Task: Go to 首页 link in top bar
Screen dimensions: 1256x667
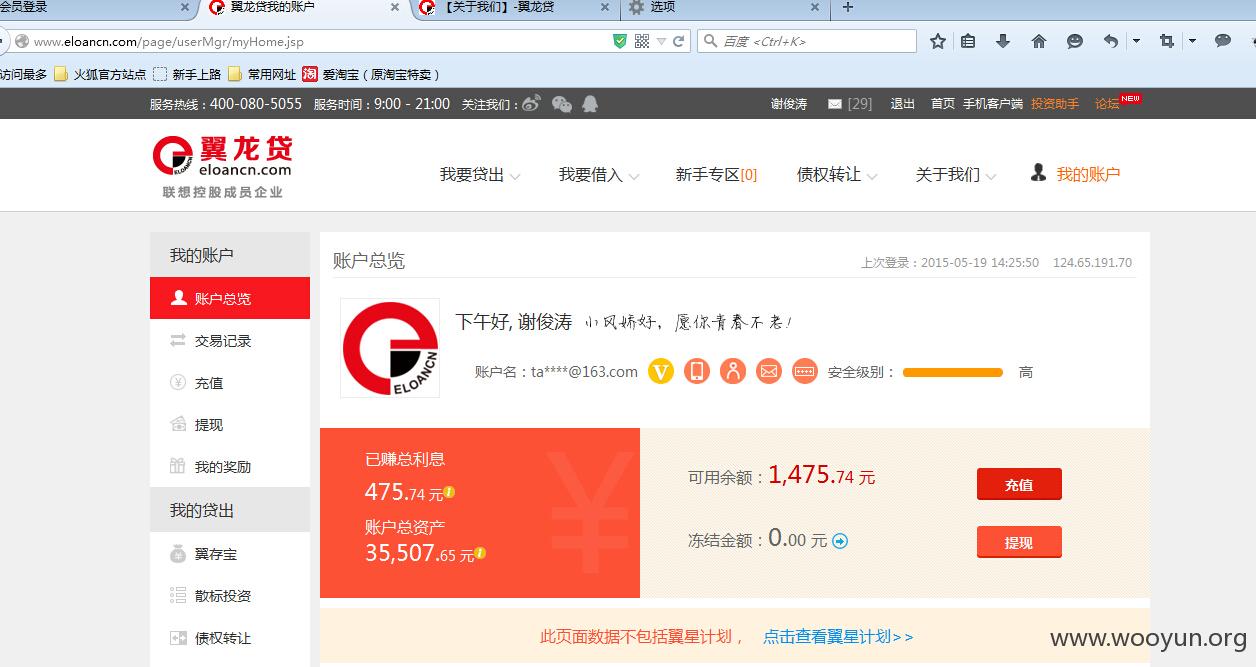Action: point(943,104)
